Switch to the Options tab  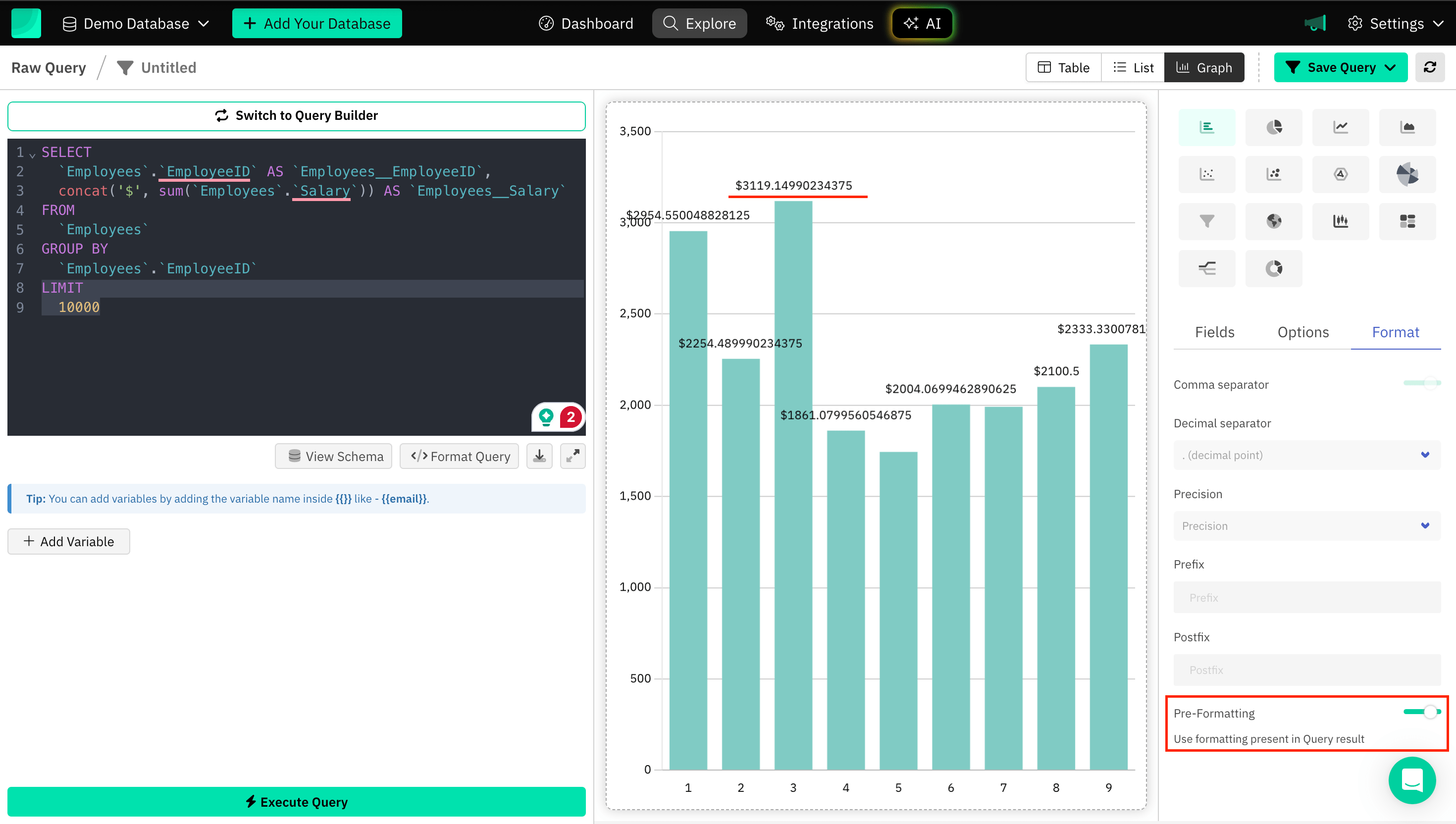1303,332
